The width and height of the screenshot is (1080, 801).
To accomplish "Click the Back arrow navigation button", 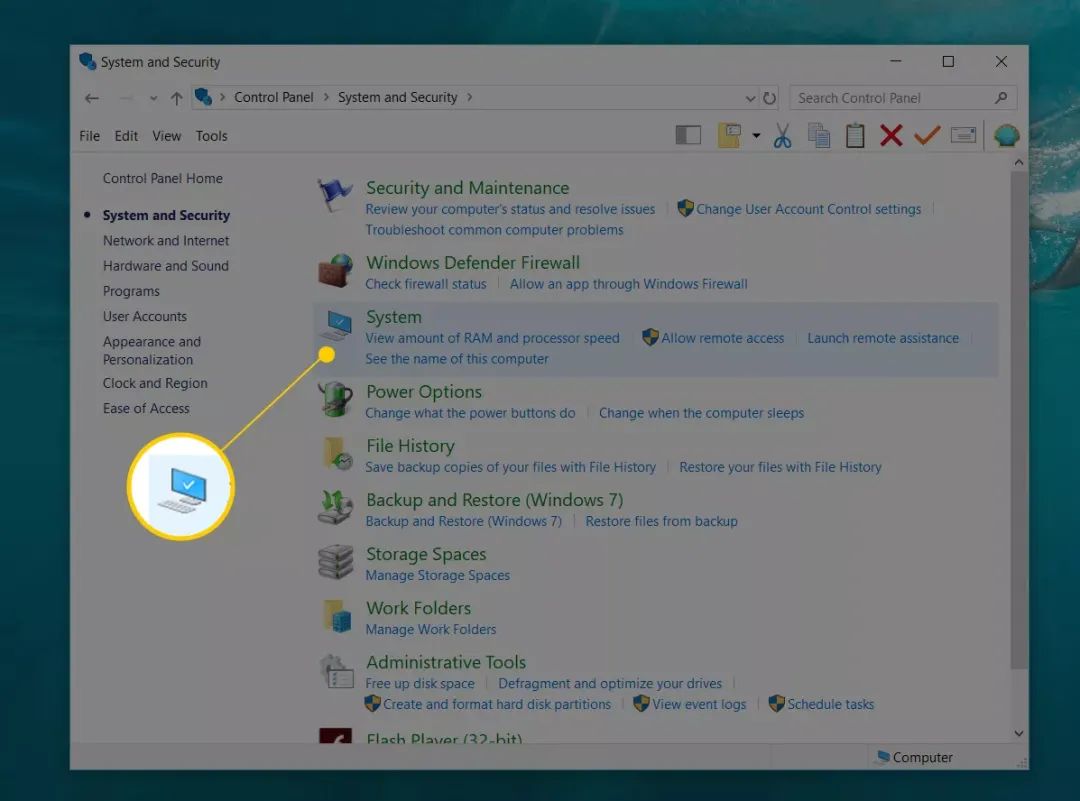I will [x=92, y=98].
